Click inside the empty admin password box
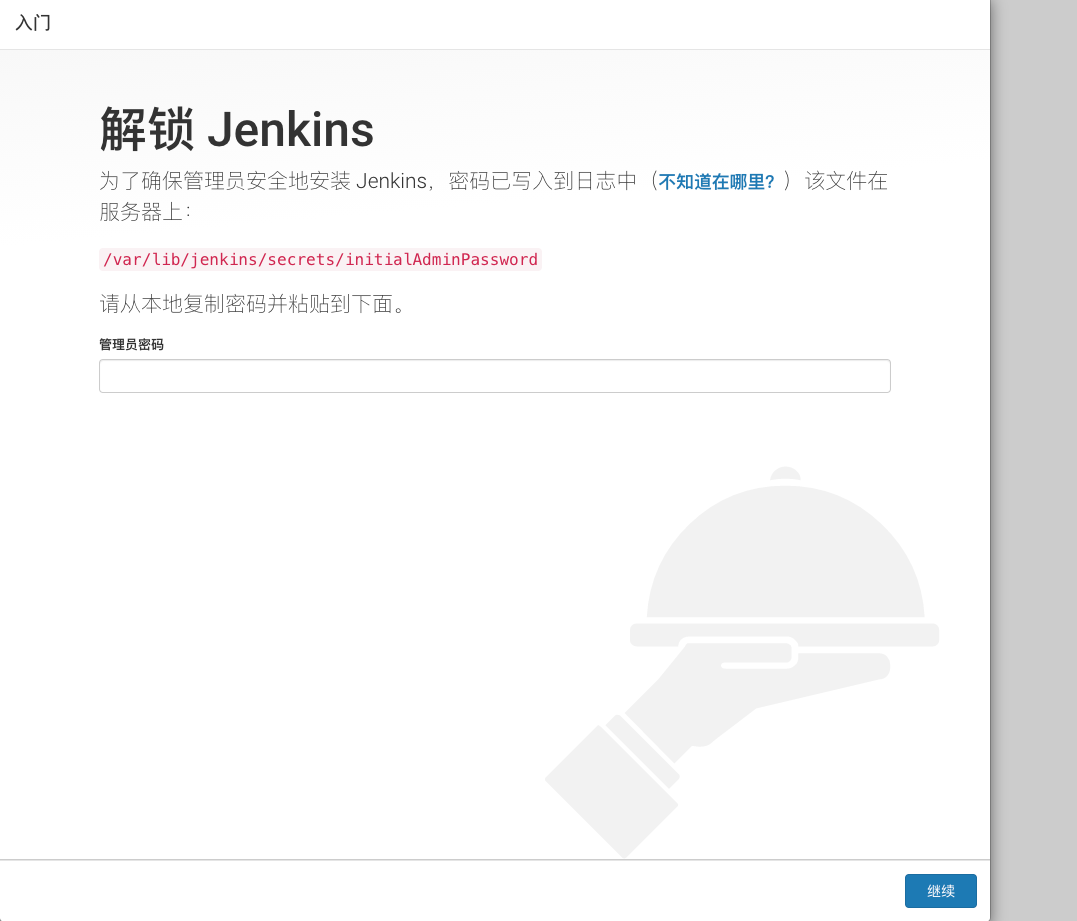This screenshot has width=1077, height=921. [x=494, y=375]
